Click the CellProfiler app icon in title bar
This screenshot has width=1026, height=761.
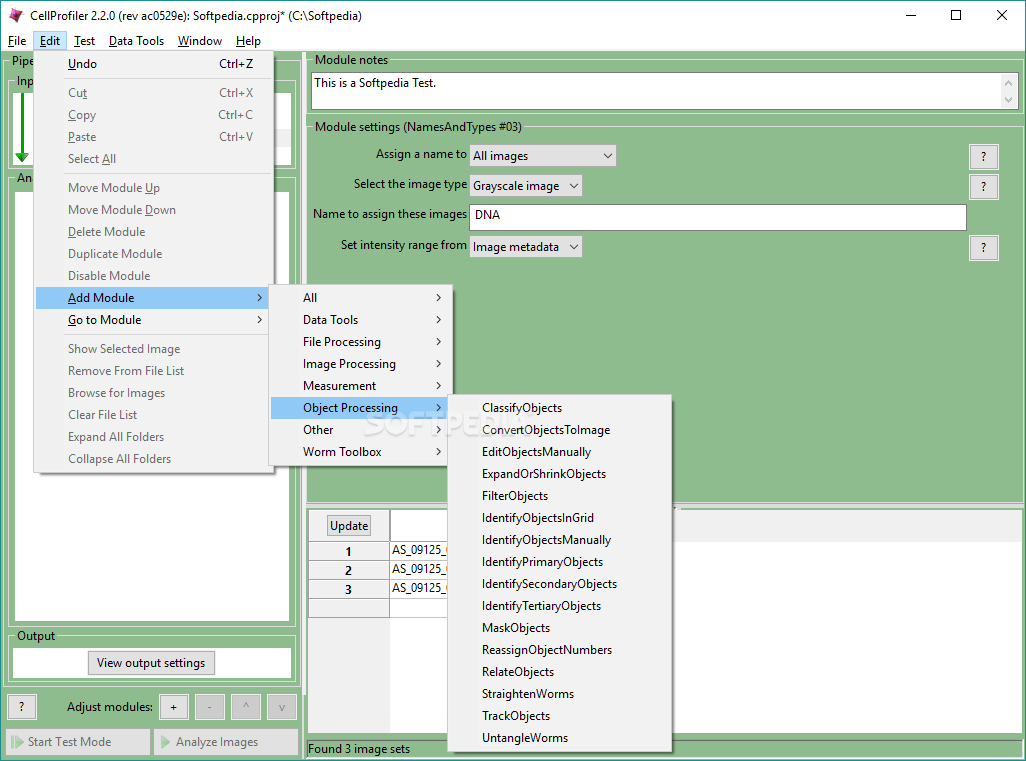click(x=16, y=15)
